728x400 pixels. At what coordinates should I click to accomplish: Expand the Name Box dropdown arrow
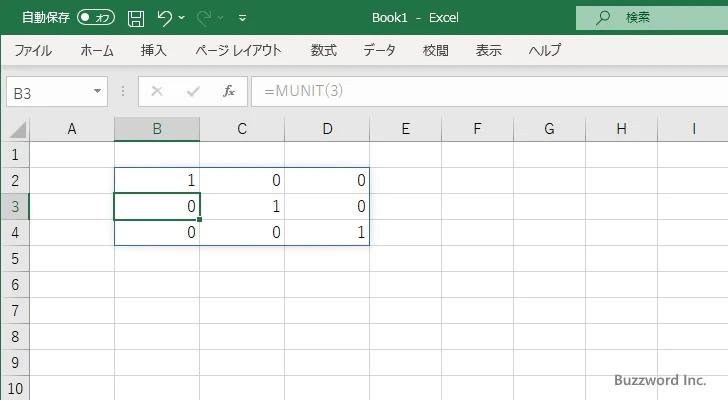coord(98,91)
